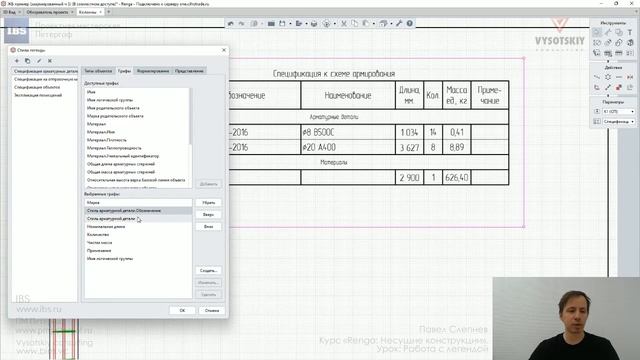This screenshot has height=360, width=640.
Task: Click the red highlighted action icon
Action: point(619,87)
